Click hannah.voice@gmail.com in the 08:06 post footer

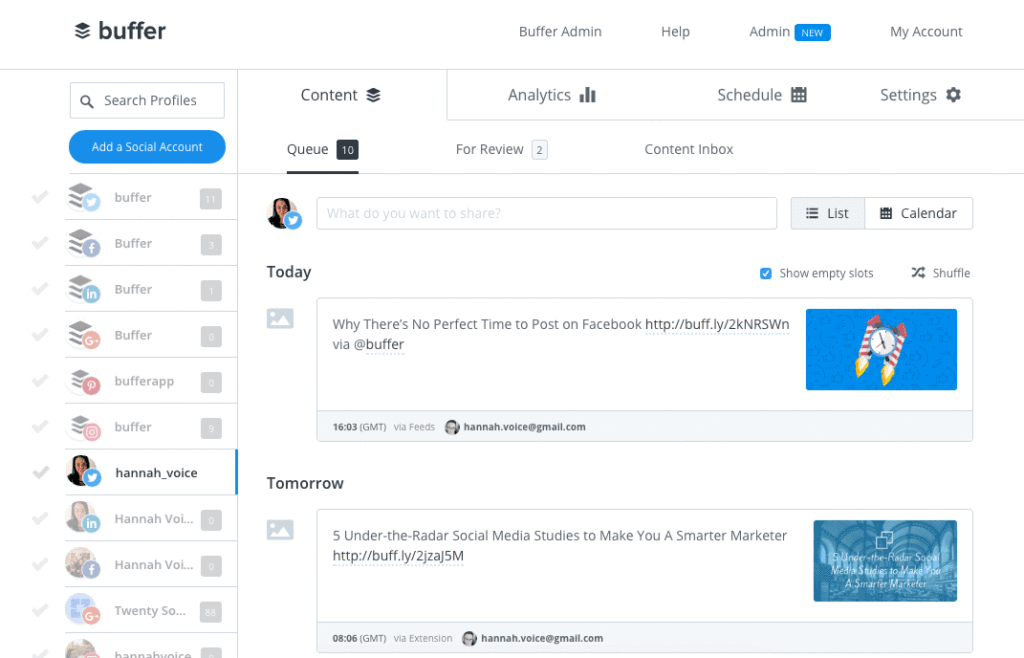point(542,638)
